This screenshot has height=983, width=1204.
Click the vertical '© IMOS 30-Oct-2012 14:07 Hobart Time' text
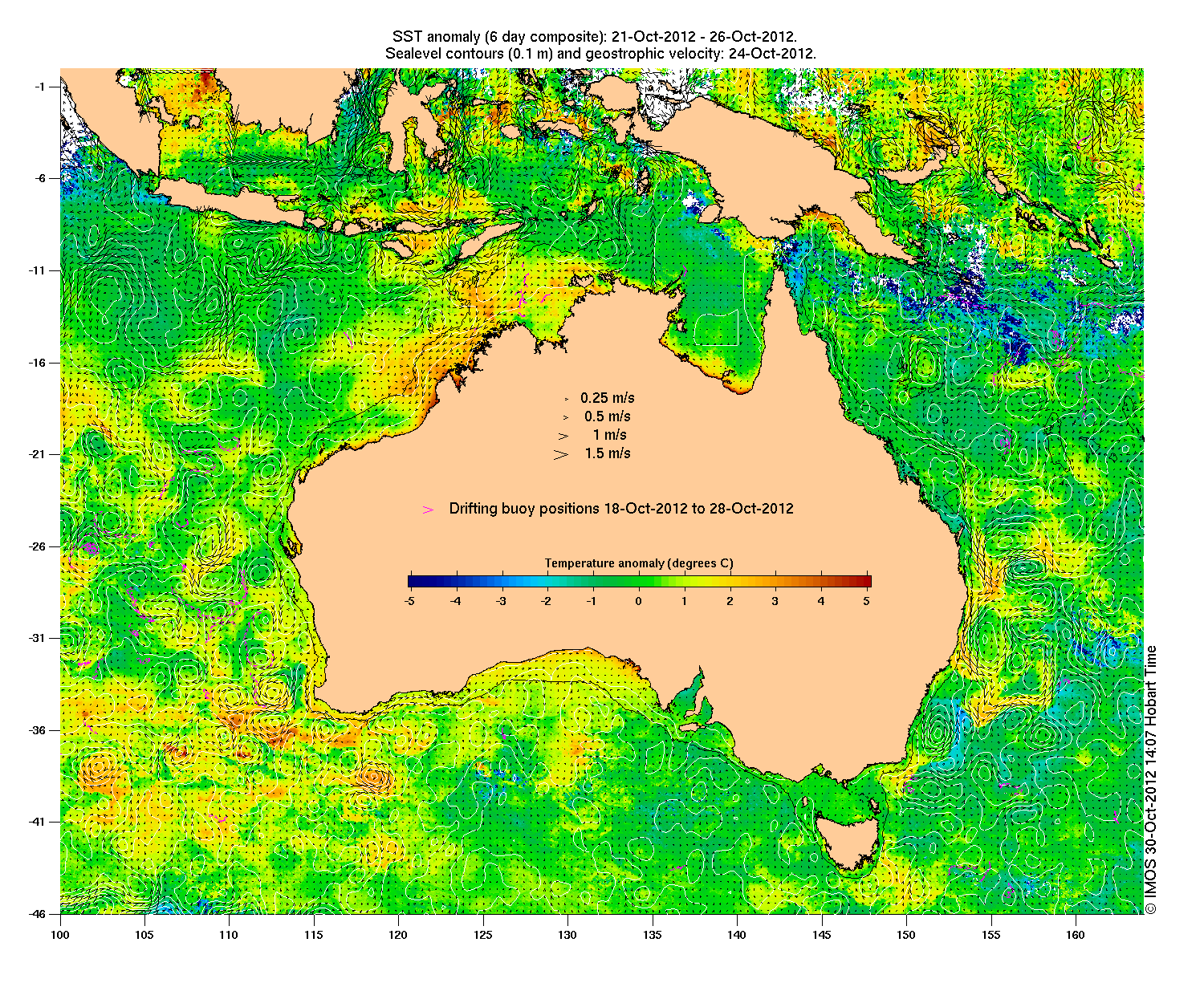(1151, 779)
